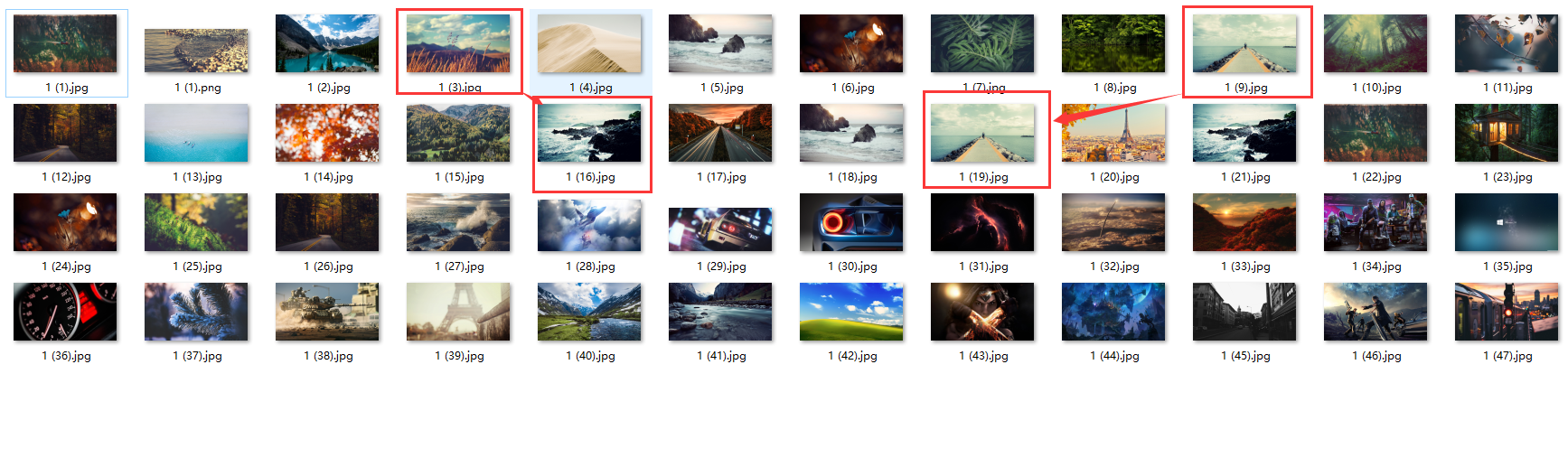This screenshot has width=1568, height=458.
Task: Select the 1 (1).png file
Action: pos(196,51)
